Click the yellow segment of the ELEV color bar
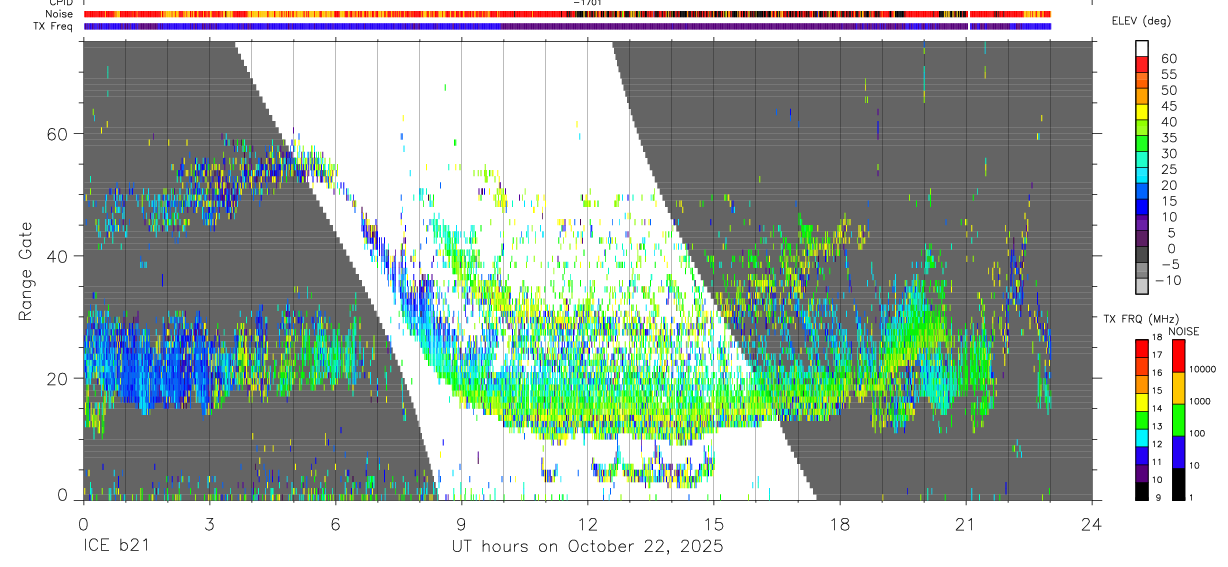This screenshot has height=567, width=1228. click(1142, 112)
